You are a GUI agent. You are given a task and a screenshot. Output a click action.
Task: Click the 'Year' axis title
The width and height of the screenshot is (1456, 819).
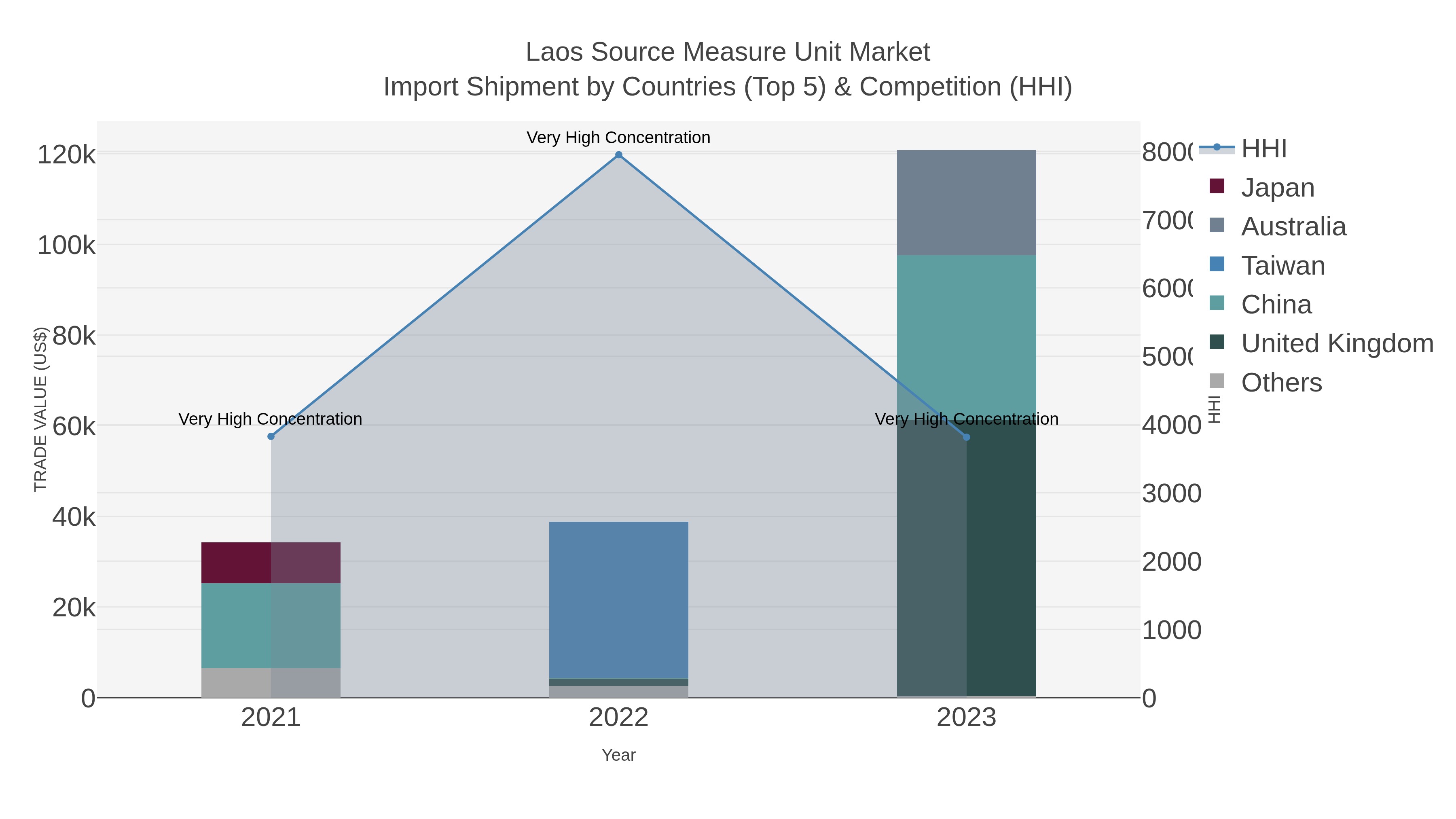tap(618, 755)
